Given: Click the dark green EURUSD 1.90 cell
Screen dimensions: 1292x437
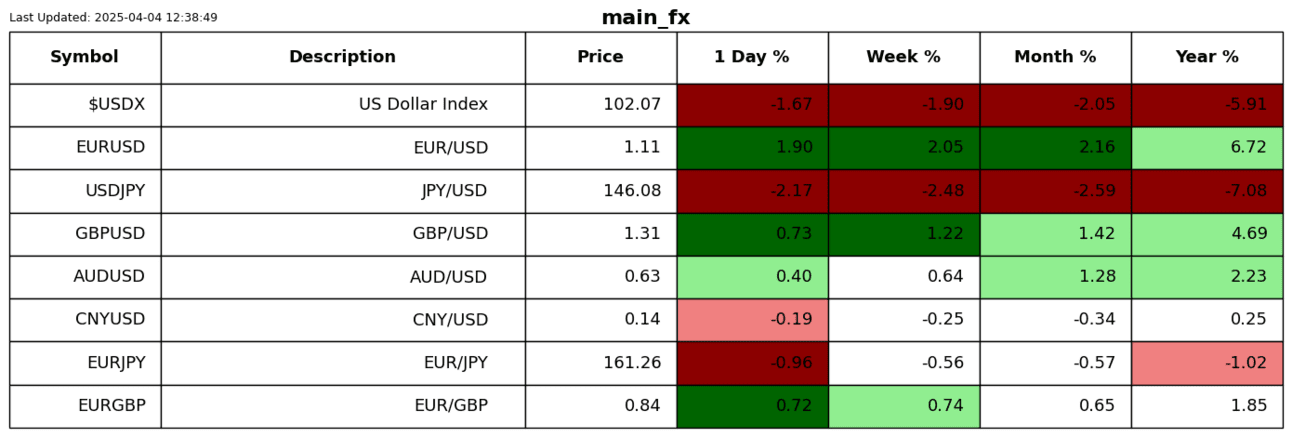Looking at the screenshot, I should click(x=752, y=148).
